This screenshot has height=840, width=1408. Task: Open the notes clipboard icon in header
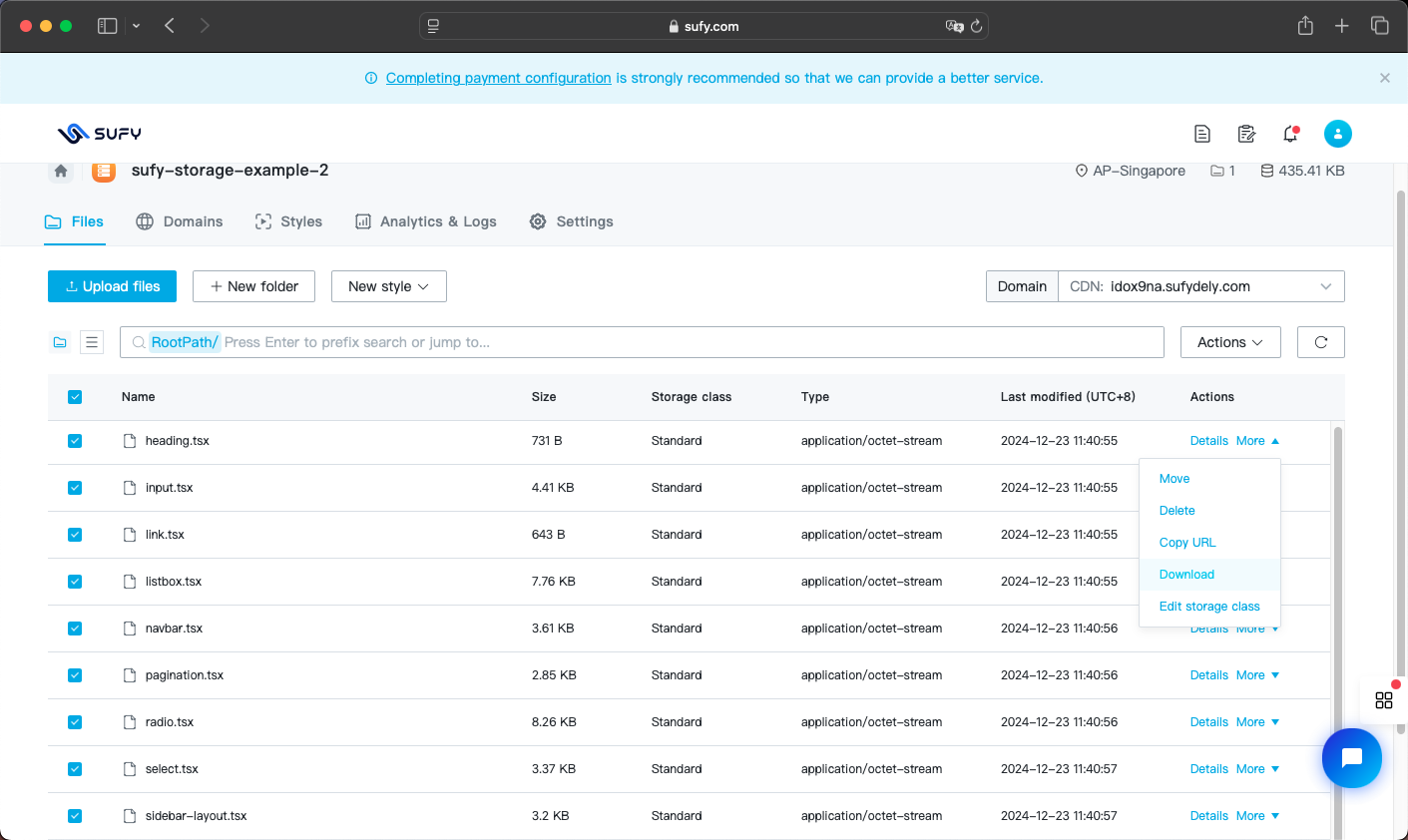(x=1246, y=134)
